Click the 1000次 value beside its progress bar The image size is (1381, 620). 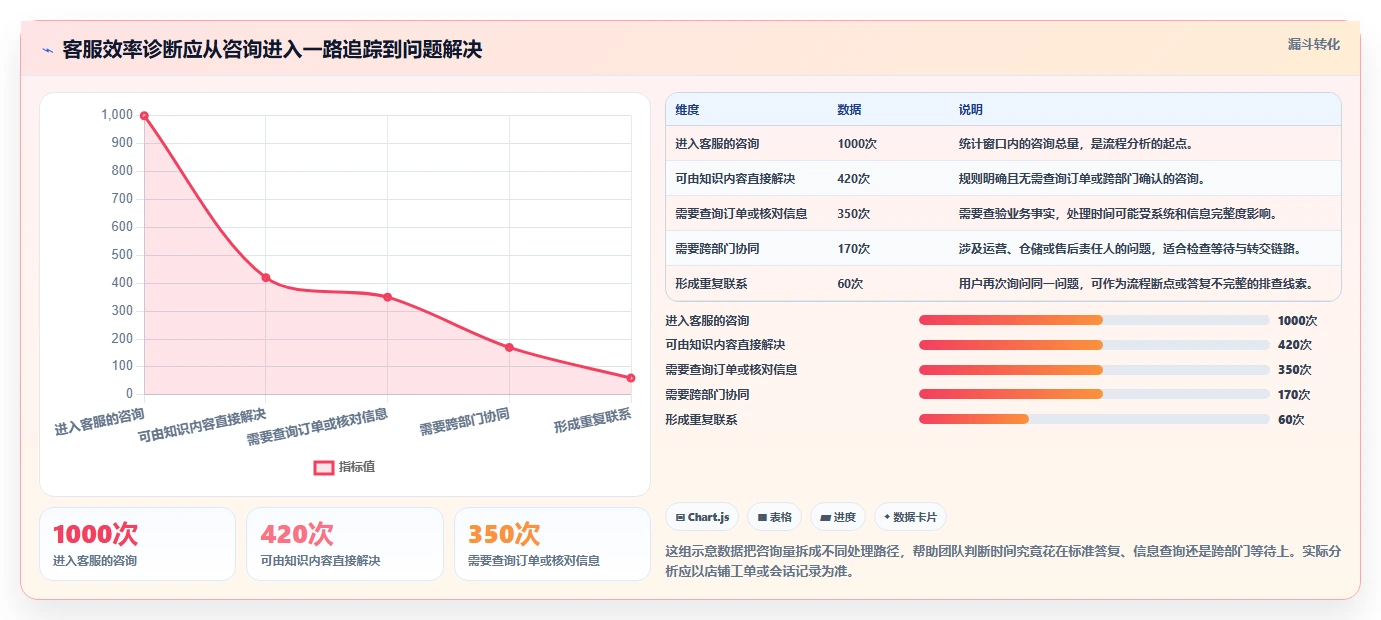pos(1297,321)
